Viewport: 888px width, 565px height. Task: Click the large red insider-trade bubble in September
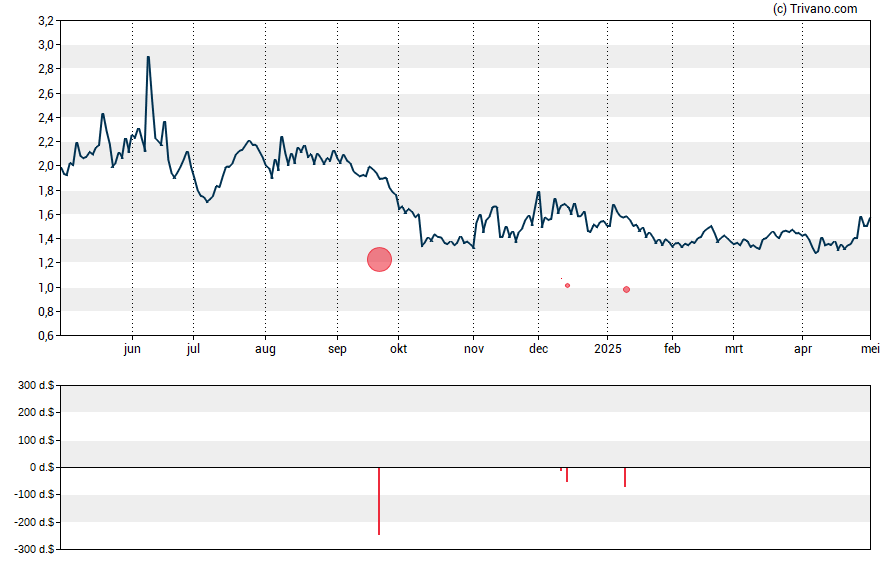(x=379, y=260)
